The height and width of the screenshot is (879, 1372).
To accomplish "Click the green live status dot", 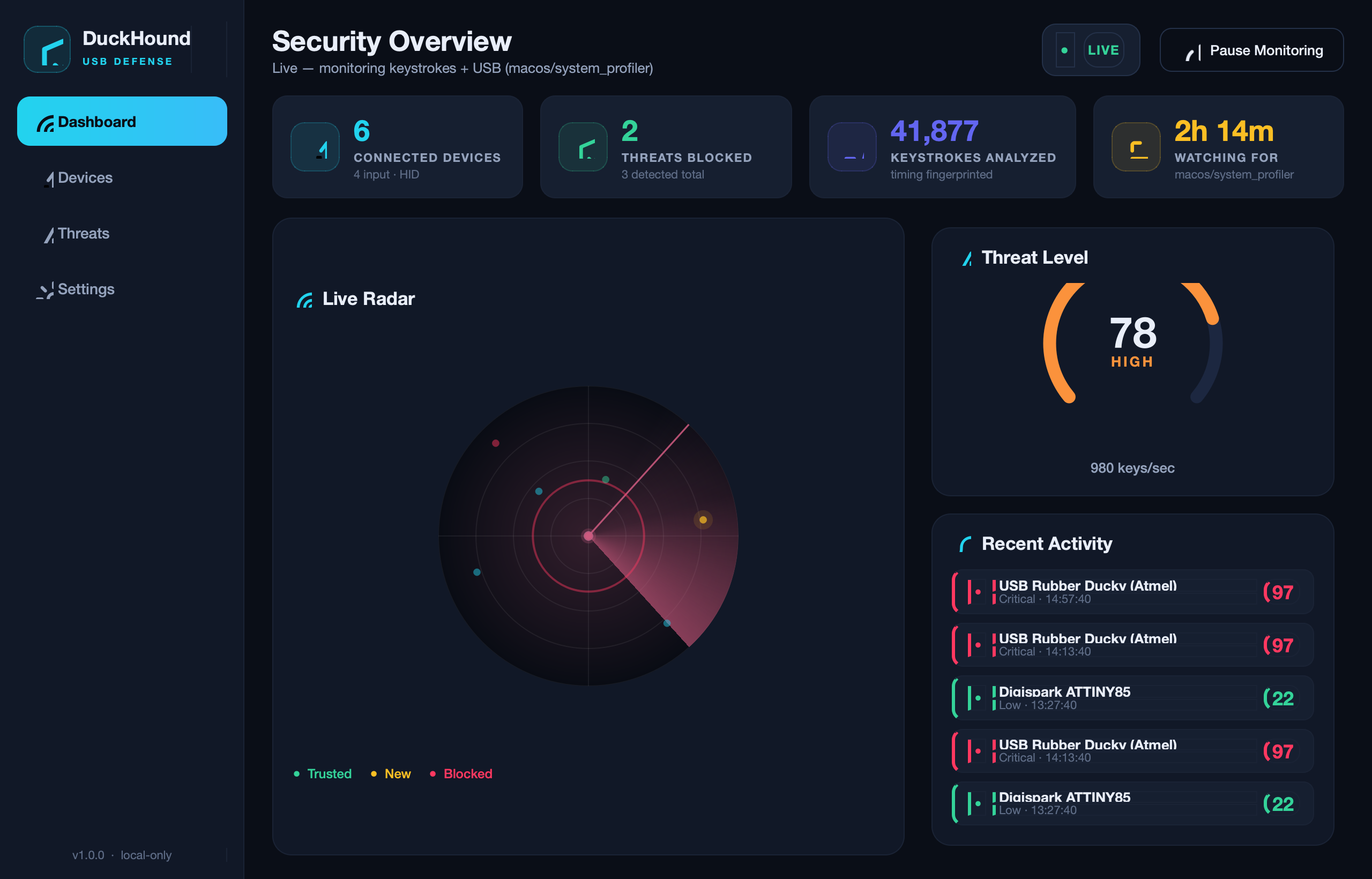I will (1064, 50).
